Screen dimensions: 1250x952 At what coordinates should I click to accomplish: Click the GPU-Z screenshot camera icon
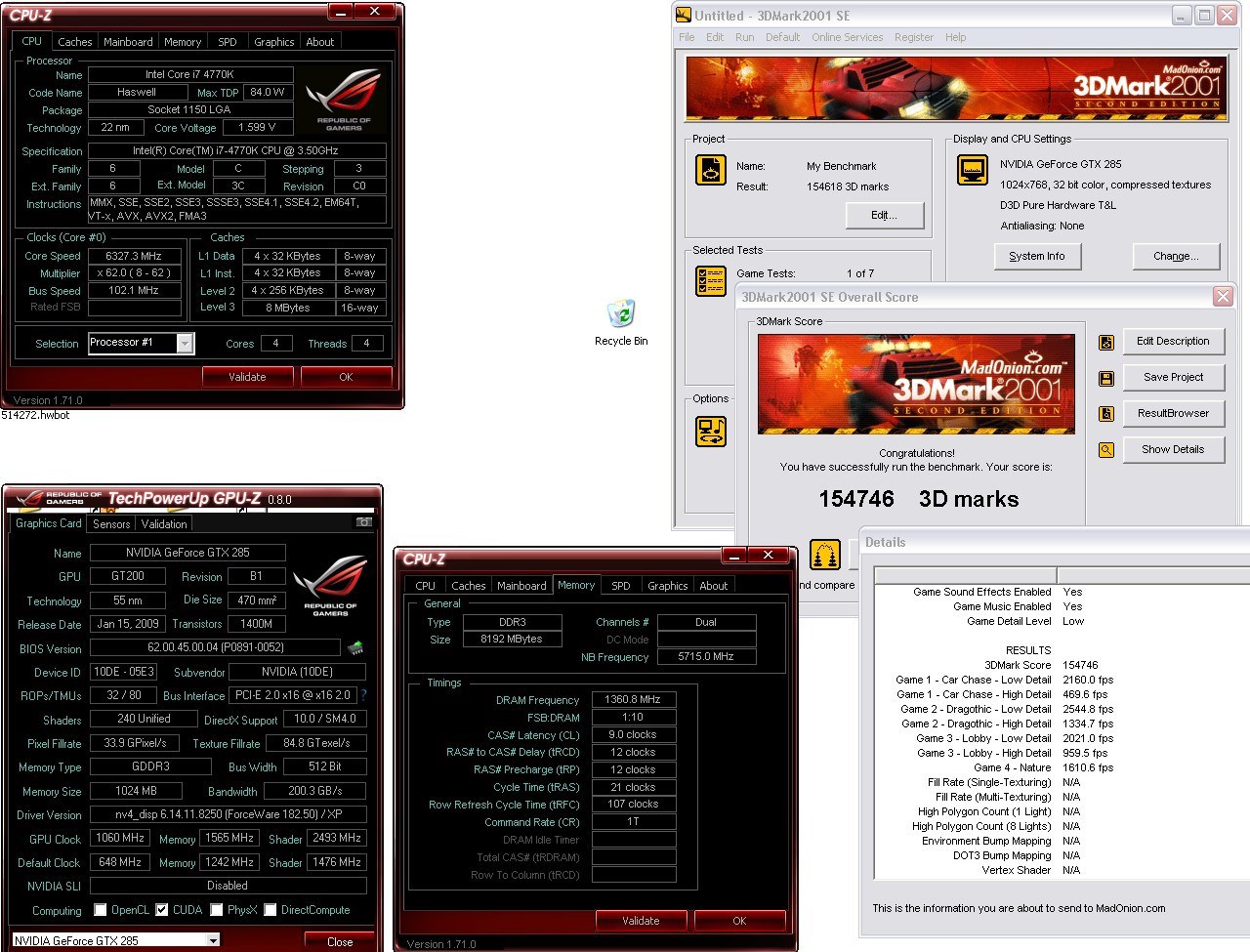(364, 522)
